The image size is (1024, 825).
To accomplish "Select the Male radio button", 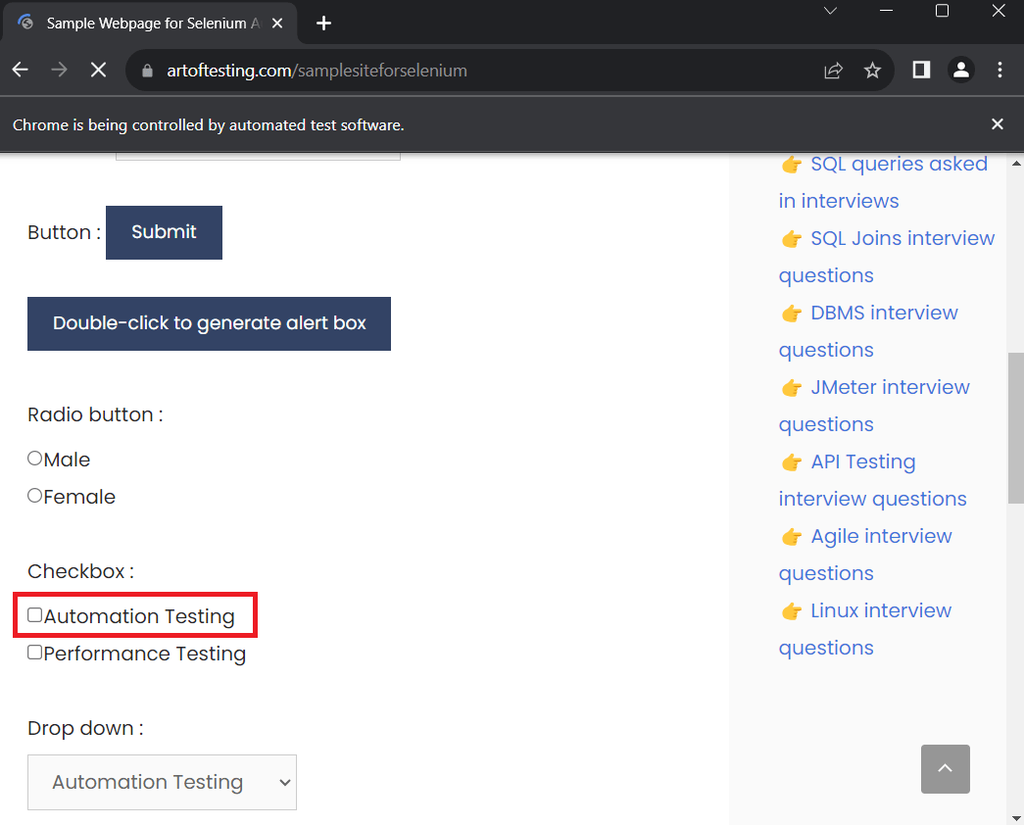I will [x=35, y=459].
